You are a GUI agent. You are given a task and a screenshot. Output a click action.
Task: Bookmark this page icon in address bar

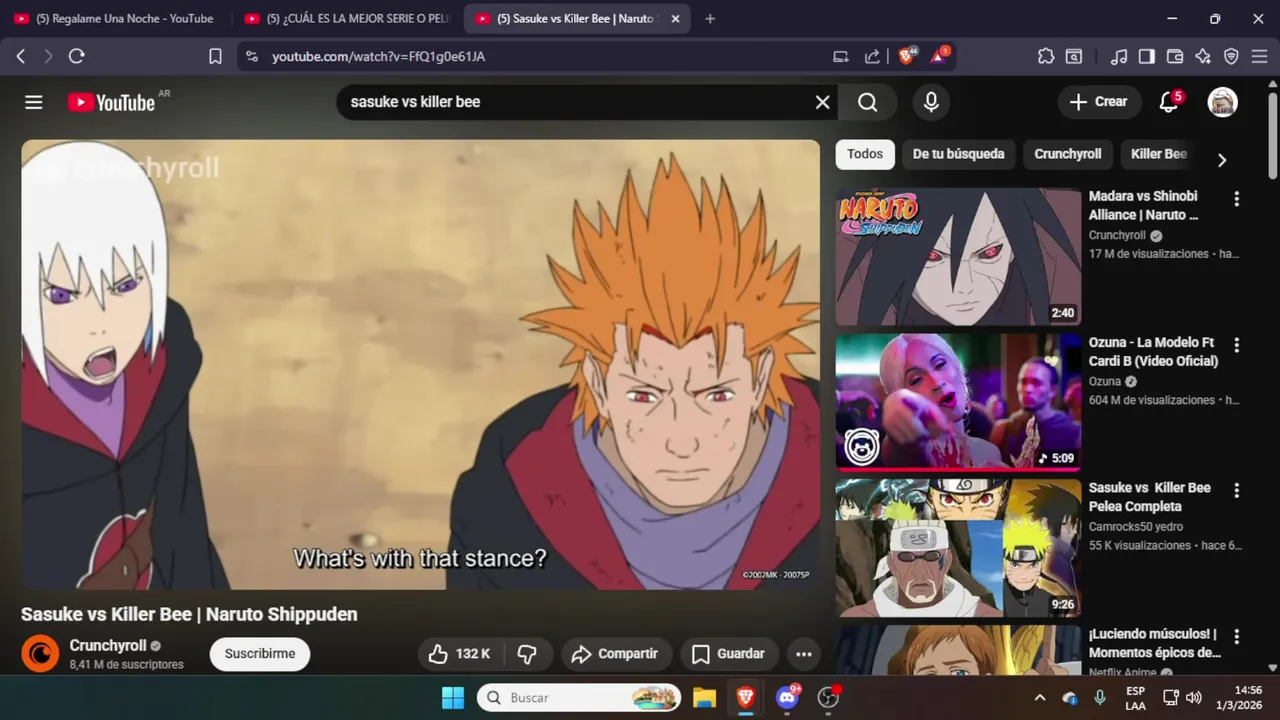point(215,56)
